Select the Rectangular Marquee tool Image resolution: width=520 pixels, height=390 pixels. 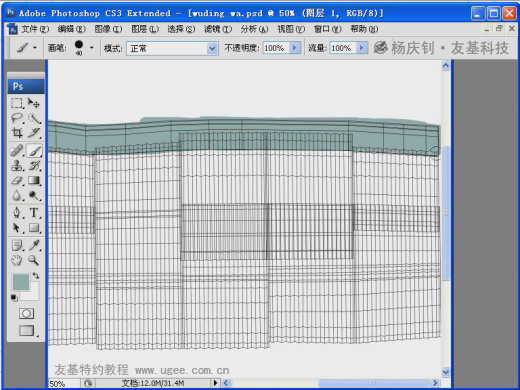[17, 103]
